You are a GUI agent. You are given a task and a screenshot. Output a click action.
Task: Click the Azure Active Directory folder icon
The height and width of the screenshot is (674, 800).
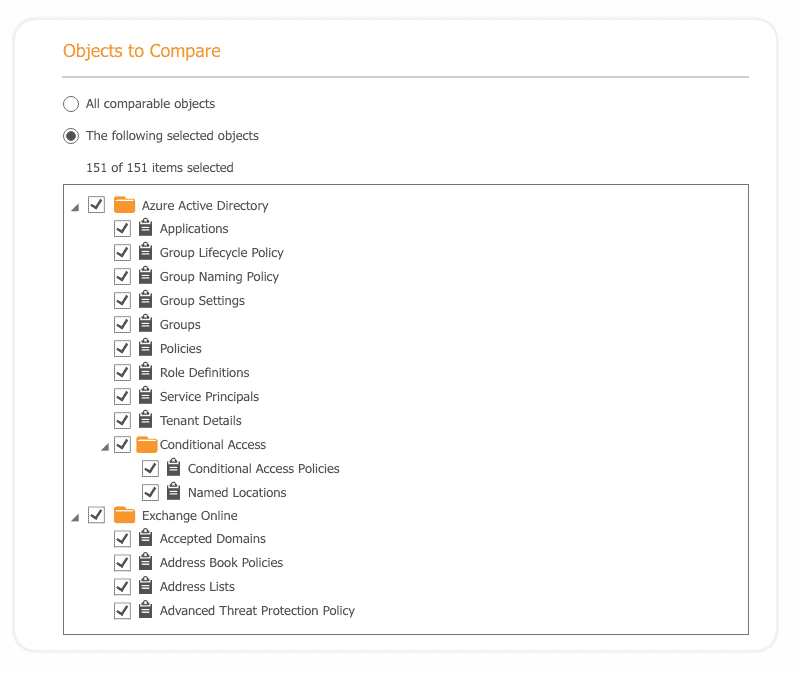[x=124, y=205]
